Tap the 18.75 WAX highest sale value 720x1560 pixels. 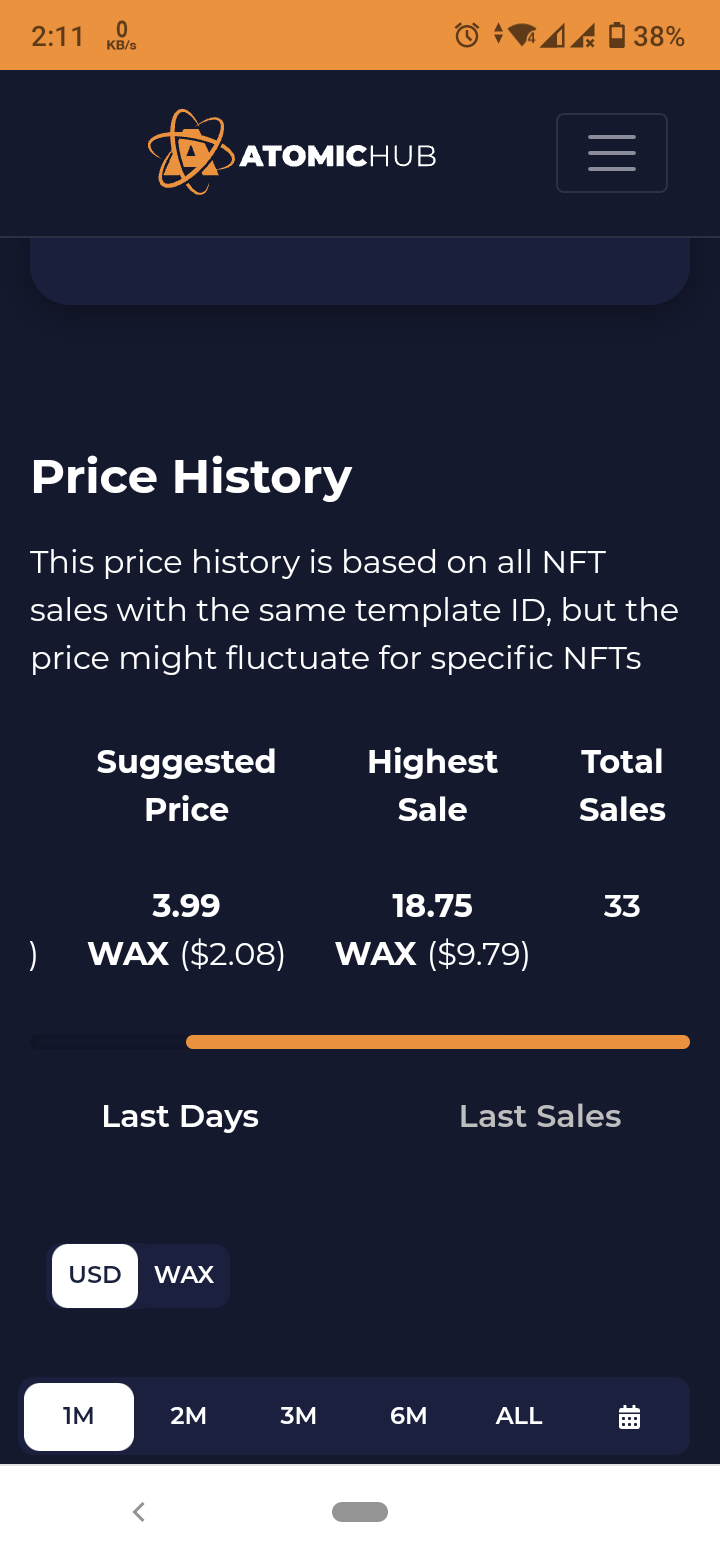432,930
